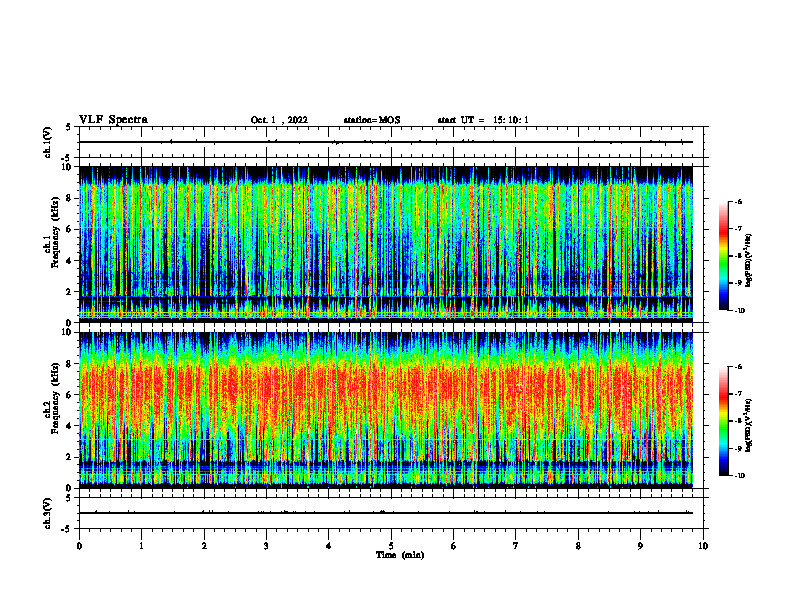Click time axis tick label 0

[x=79, y=546]
